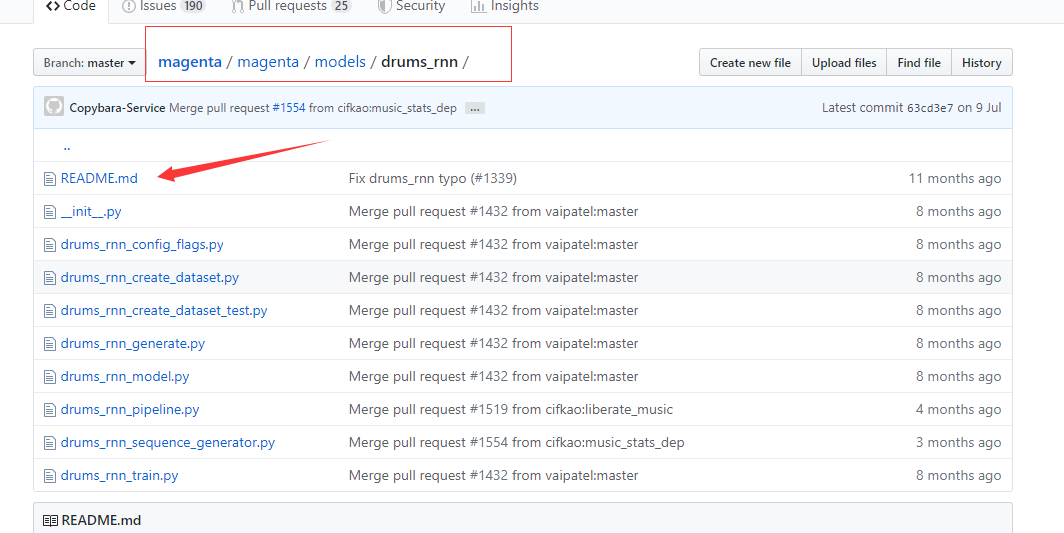This screenshot has height=533, width=1064.
Task: Switch to the Issues tab
Action: coord(163,7)
